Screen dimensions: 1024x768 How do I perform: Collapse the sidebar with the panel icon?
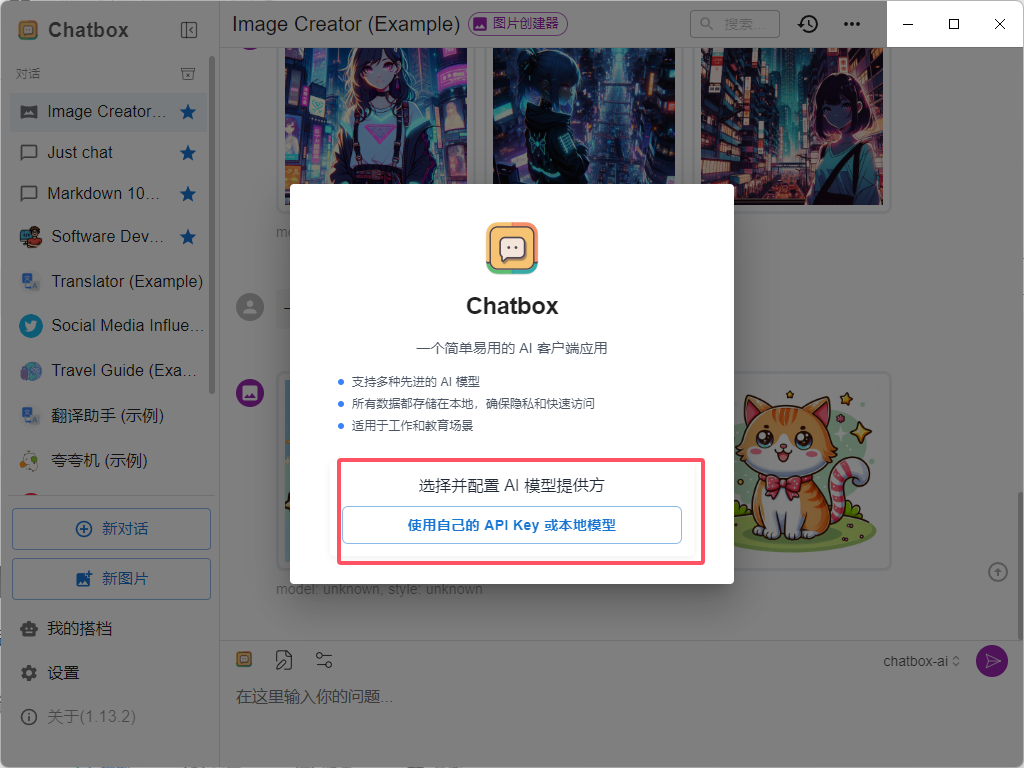[189, 30]
